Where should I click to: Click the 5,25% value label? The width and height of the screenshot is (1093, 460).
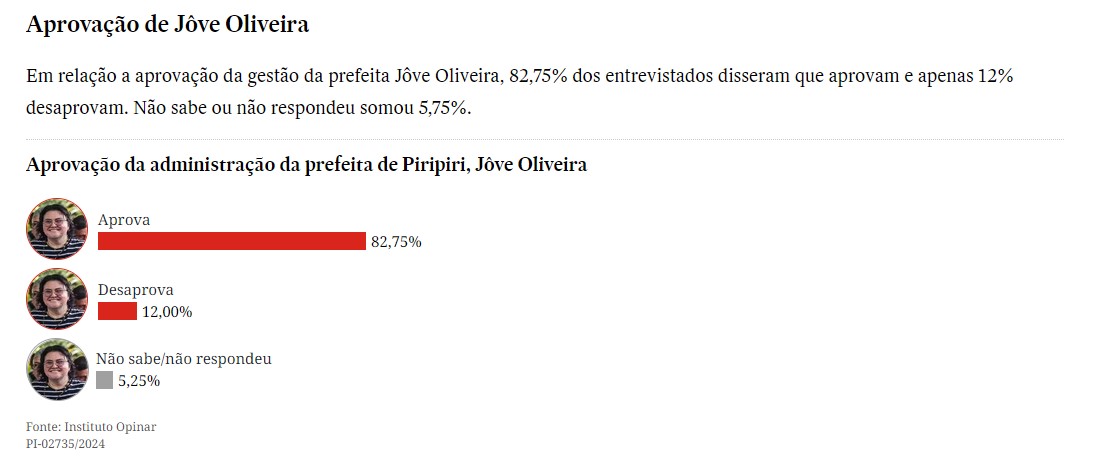pos(139,381)
